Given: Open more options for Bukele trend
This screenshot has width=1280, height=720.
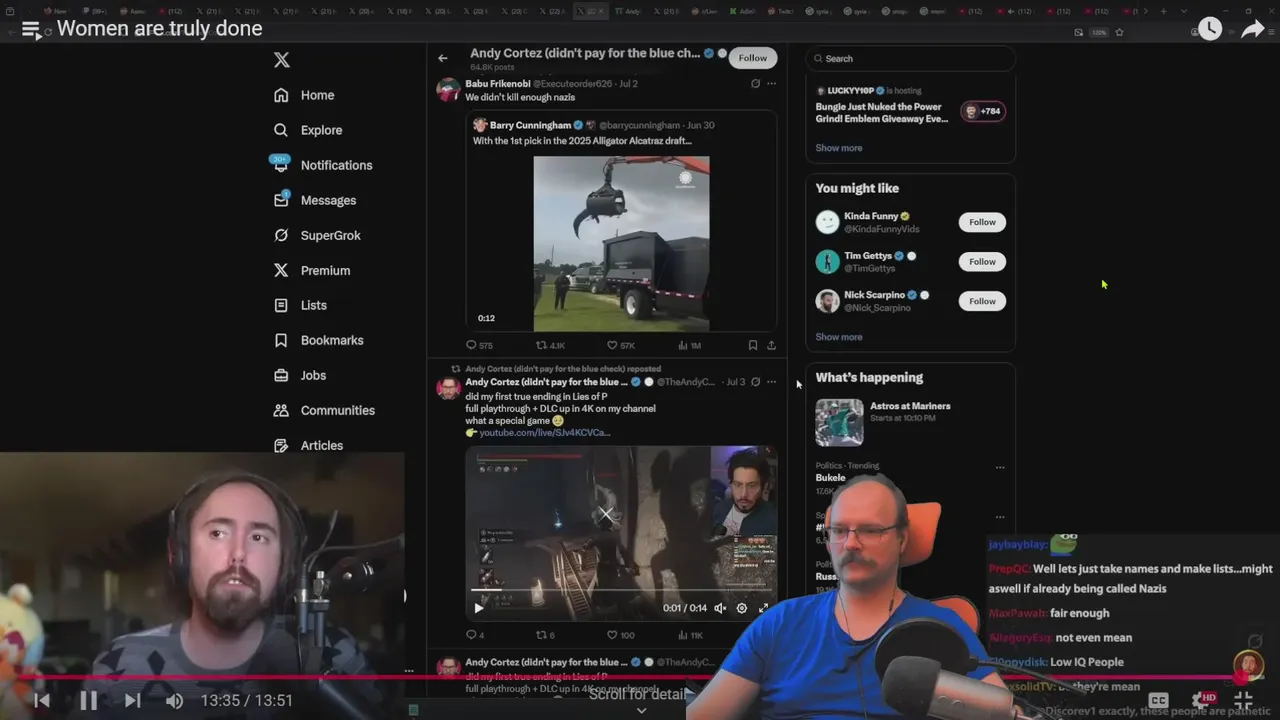Looking at the screenshot, I should point(1000,467).
